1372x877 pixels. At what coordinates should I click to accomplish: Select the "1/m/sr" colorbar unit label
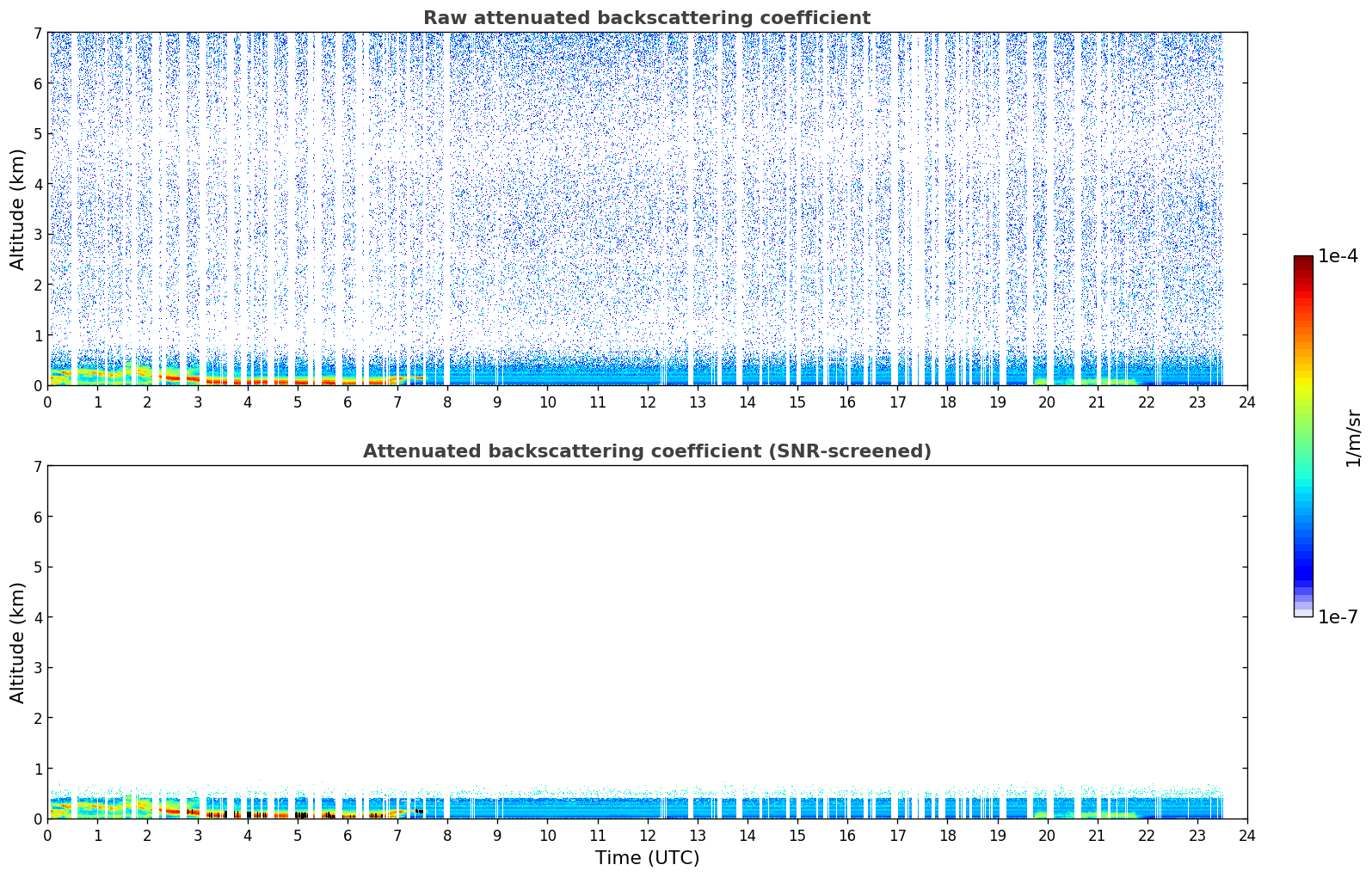pyautogui.click(x=1353, y=438)
